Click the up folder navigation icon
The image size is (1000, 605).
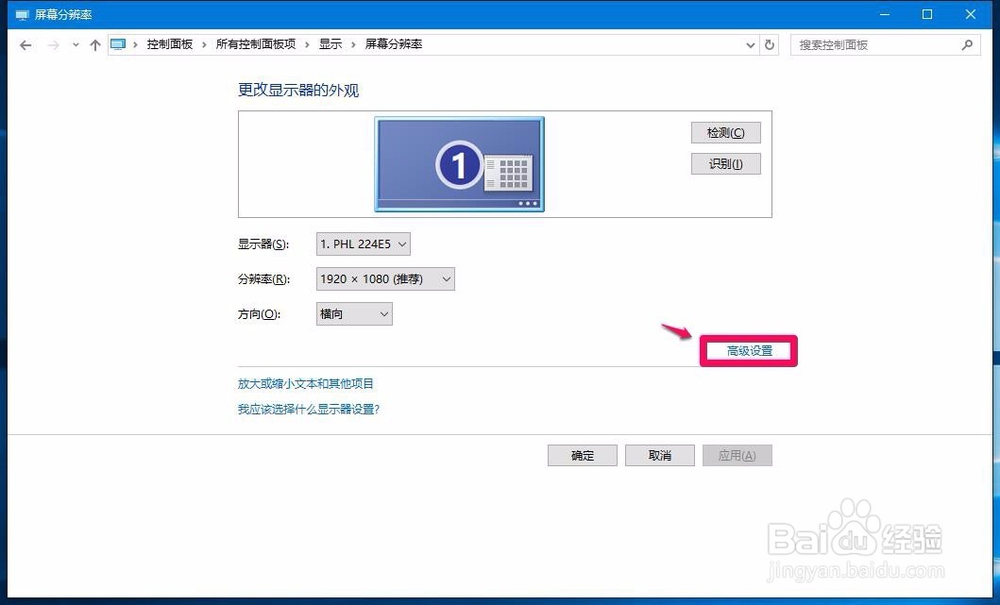(x=95, y=44)
